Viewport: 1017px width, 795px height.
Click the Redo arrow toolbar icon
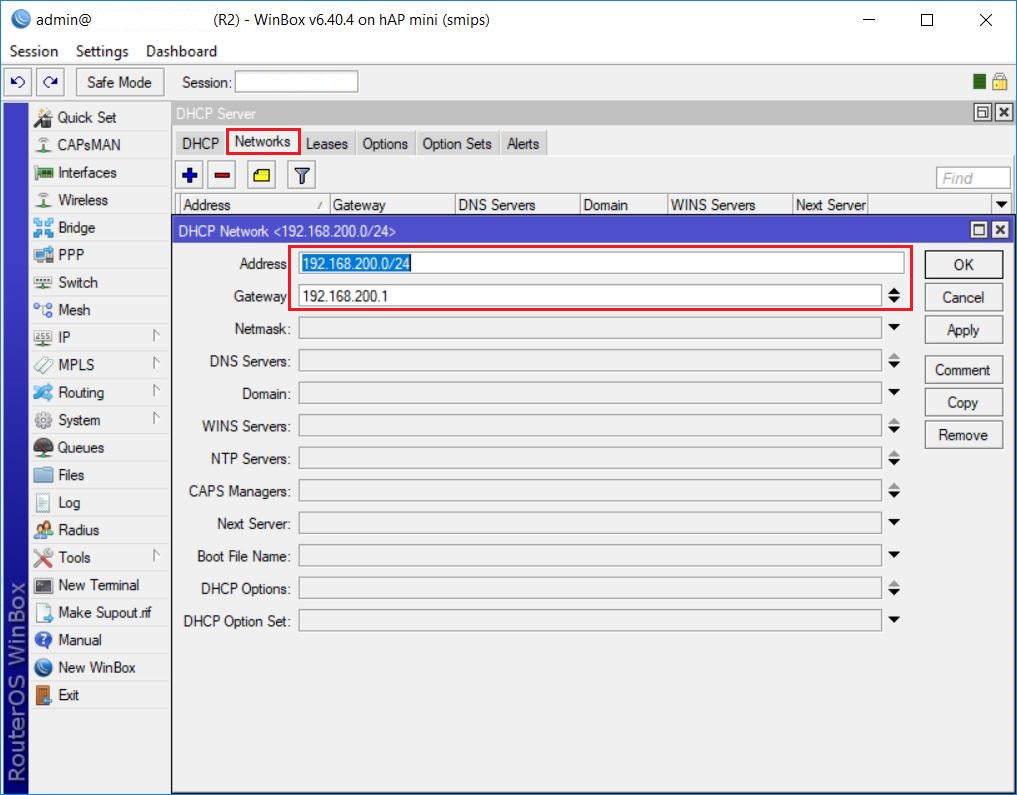(x=50, y=82)
